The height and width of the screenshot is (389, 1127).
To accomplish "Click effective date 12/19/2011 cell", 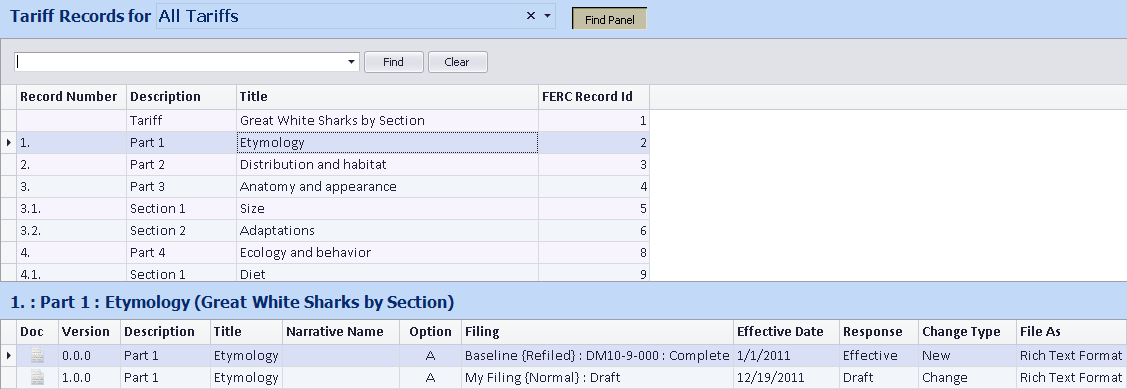I will pyautogui.click(x=786, y=377).
